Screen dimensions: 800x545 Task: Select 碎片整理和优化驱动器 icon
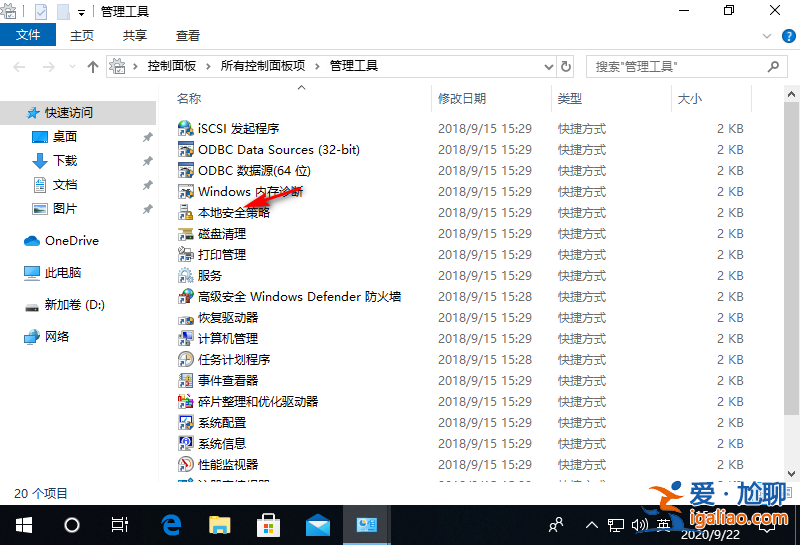[185, 402]
